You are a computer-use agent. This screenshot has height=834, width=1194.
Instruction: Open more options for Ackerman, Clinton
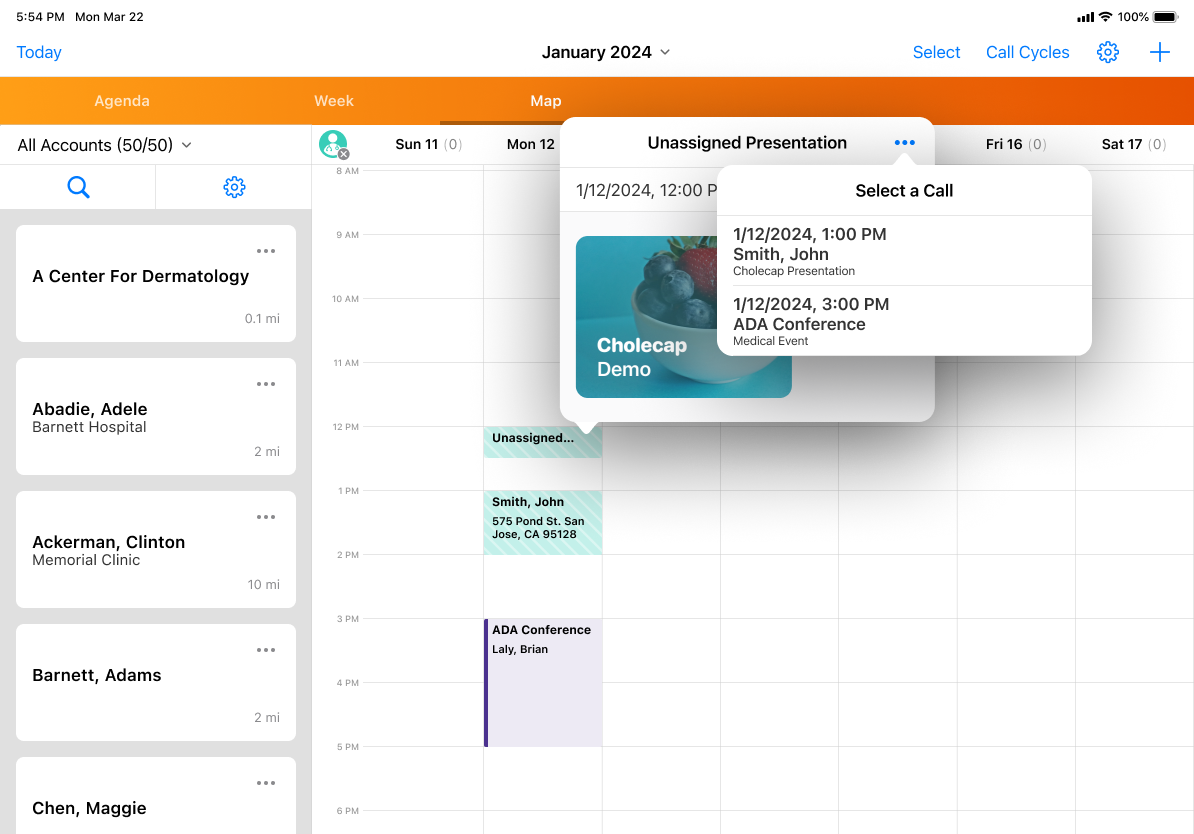point(265,517)
